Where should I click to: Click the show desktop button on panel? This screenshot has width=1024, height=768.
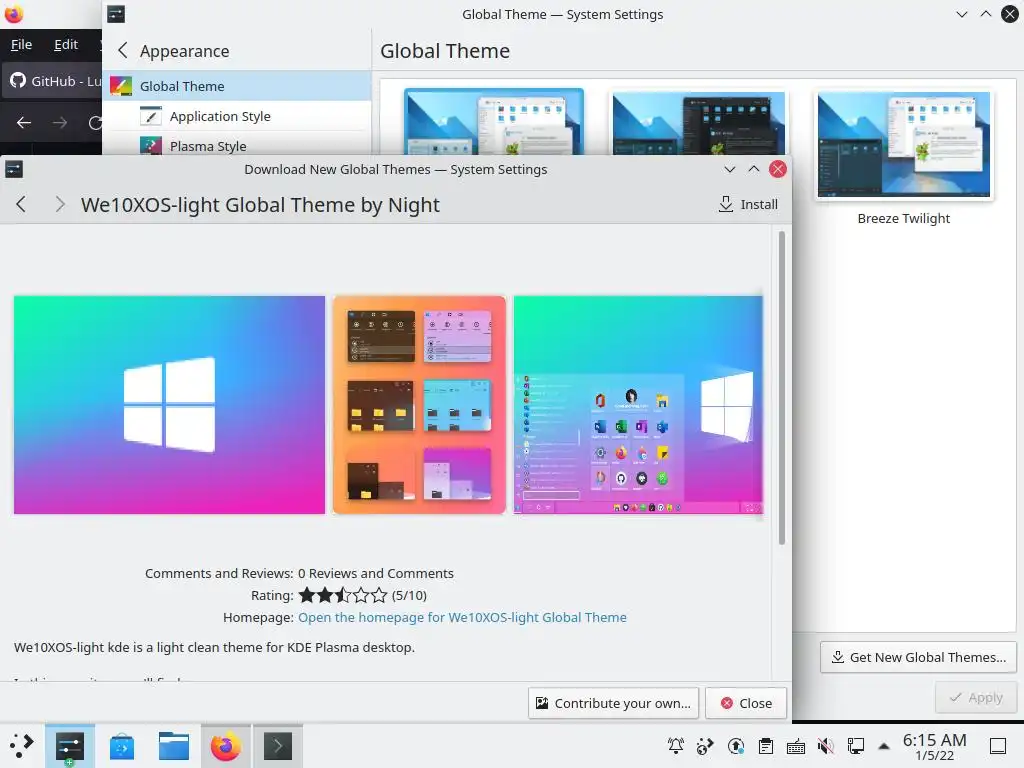(998, 746)
